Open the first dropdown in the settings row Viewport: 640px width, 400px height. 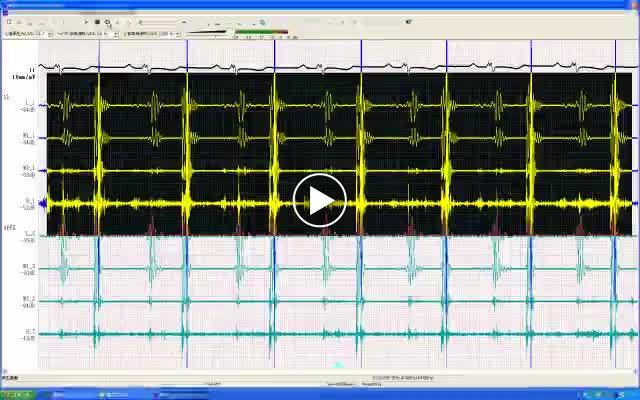pyautogui.click(x=50, y=33)
